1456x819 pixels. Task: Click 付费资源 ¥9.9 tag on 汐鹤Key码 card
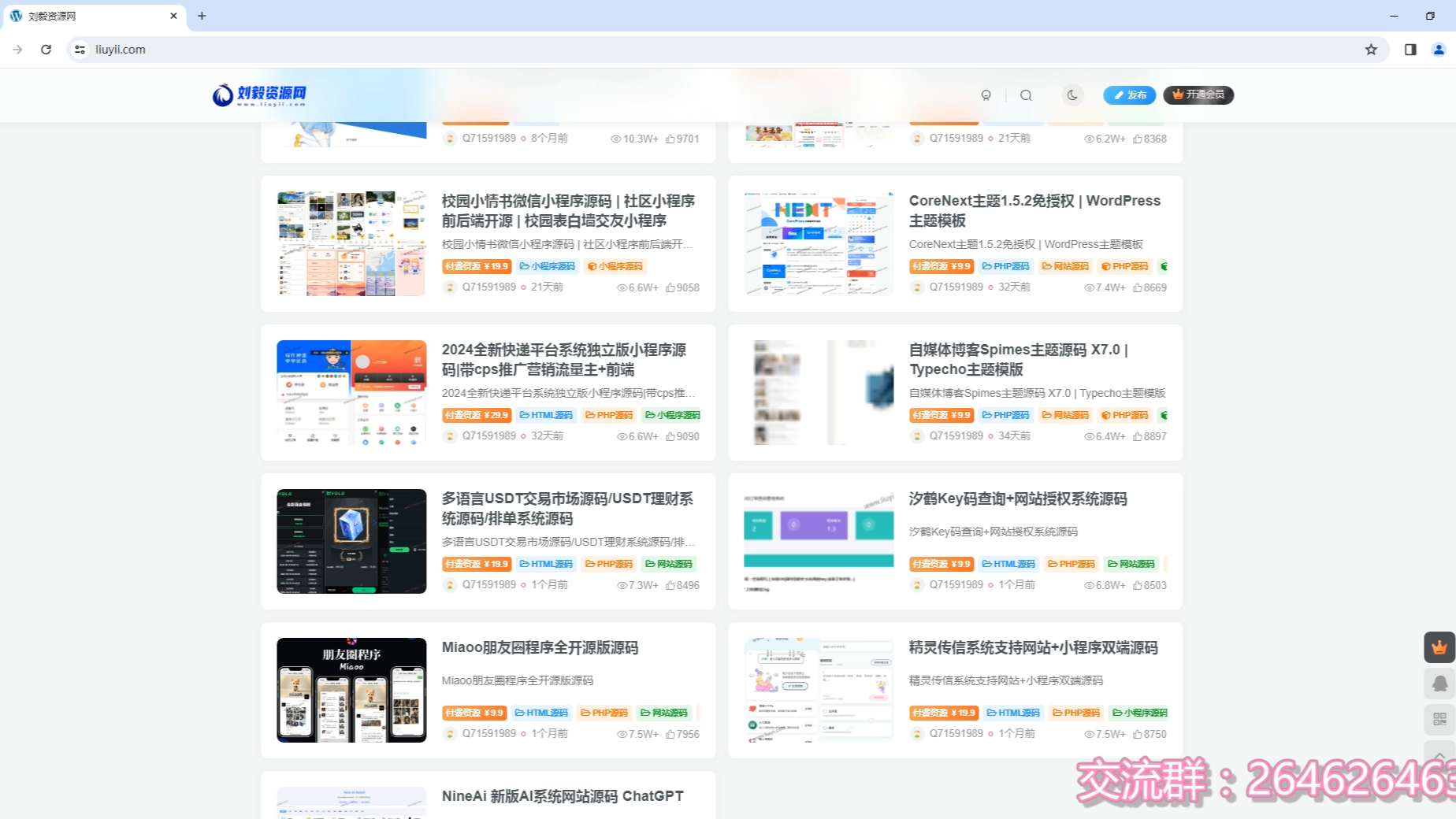tap(942, 564)
